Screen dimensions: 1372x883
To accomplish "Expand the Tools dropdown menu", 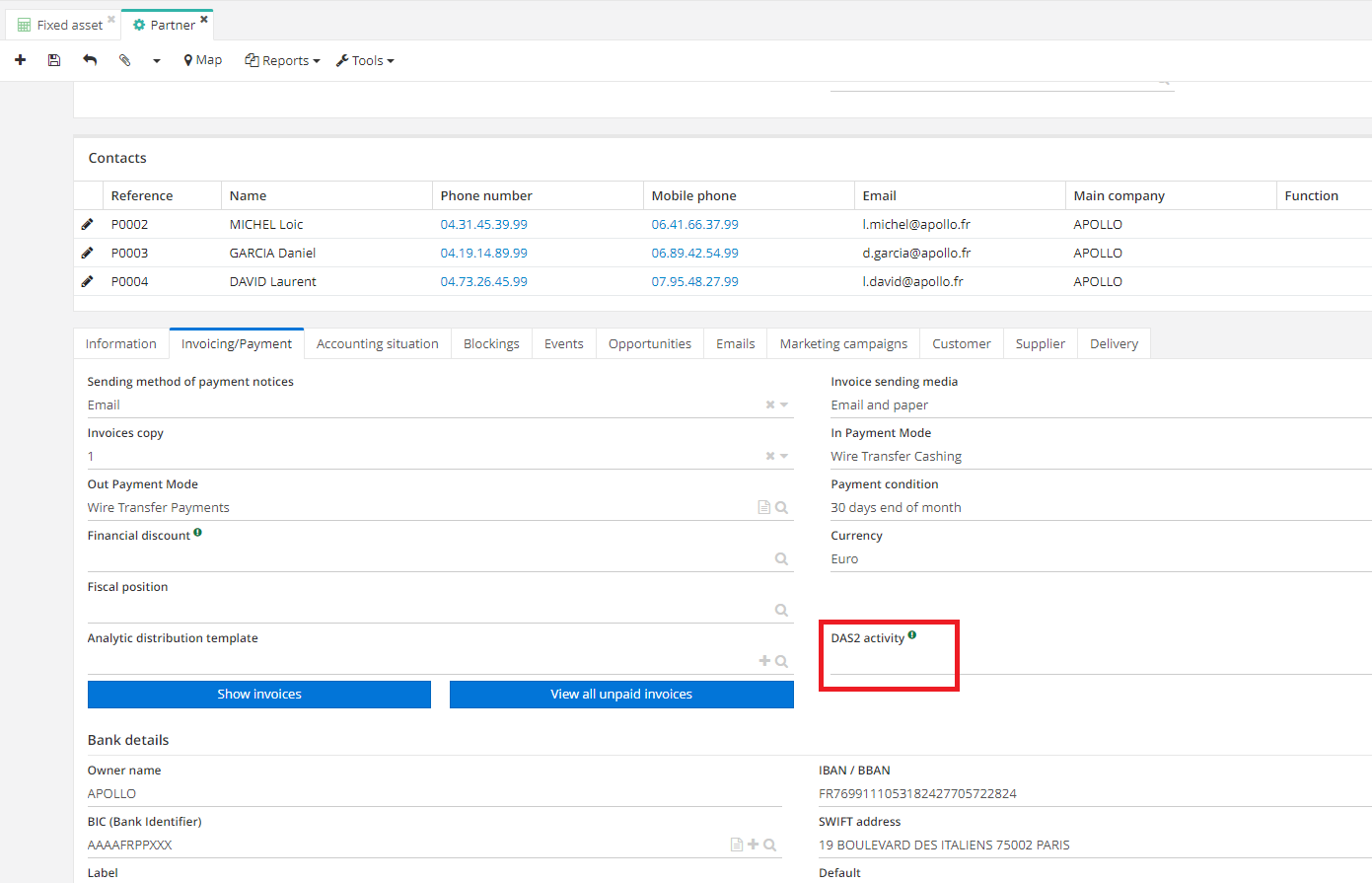I will (x=365, y=60).
